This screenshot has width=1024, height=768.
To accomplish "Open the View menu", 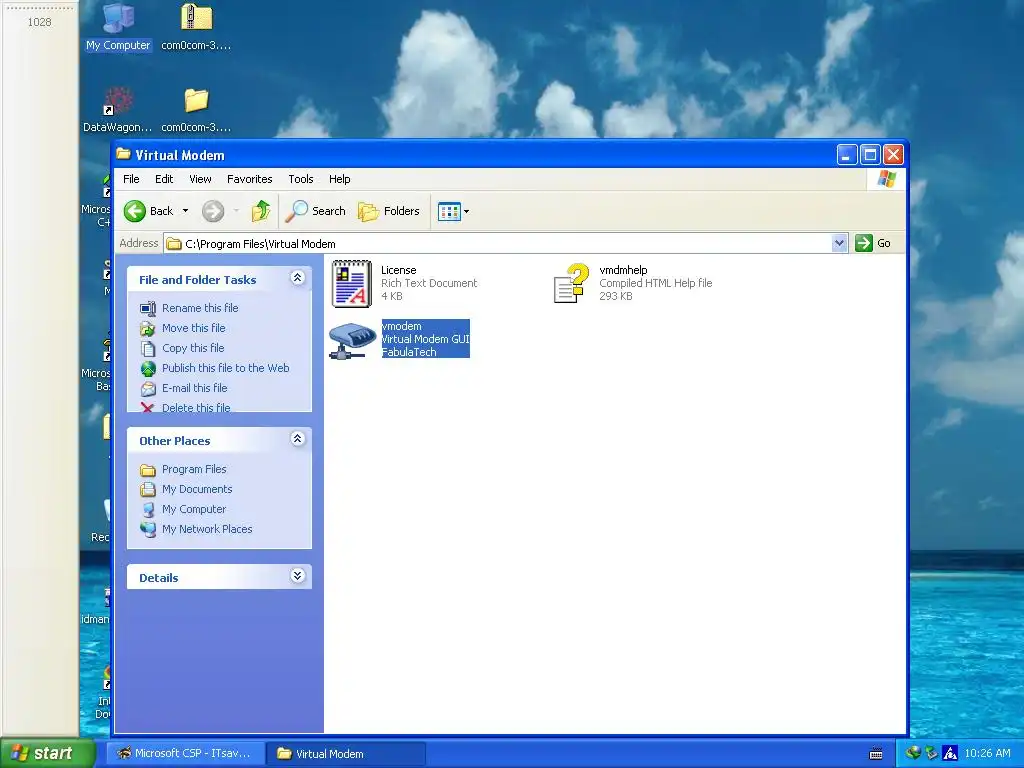I will 200,179.
